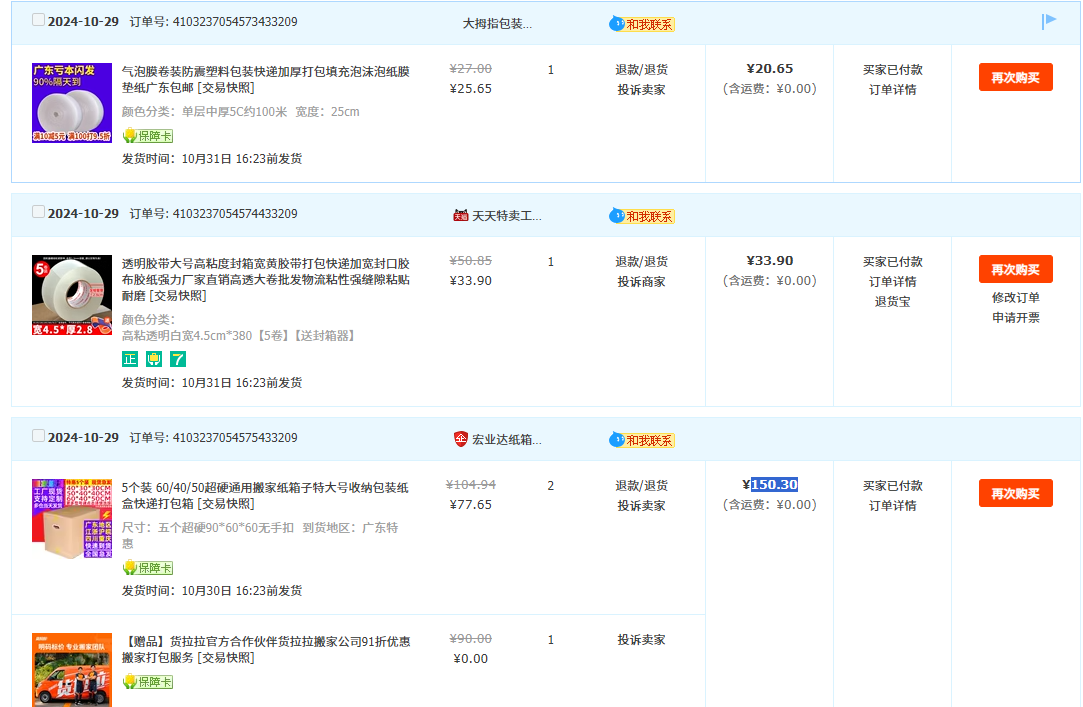Viewport: 1083px width, 707px height.
Task: Click 再次购买 for the bubble wrap order
Action: click(x=1015, y=77)
